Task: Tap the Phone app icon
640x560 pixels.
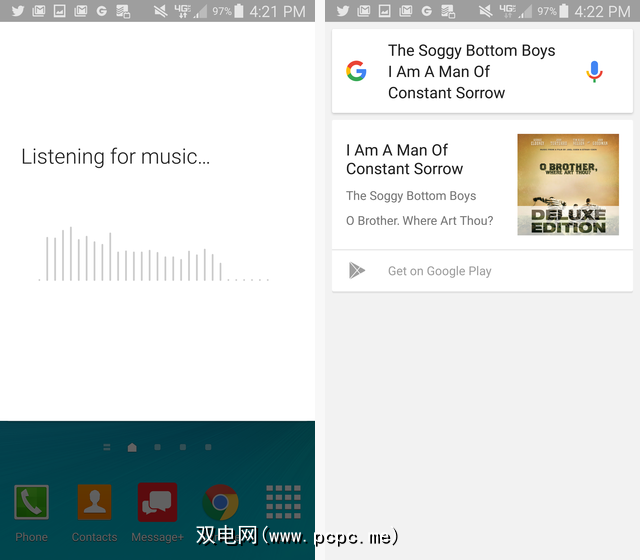Action: coord(31,502)
